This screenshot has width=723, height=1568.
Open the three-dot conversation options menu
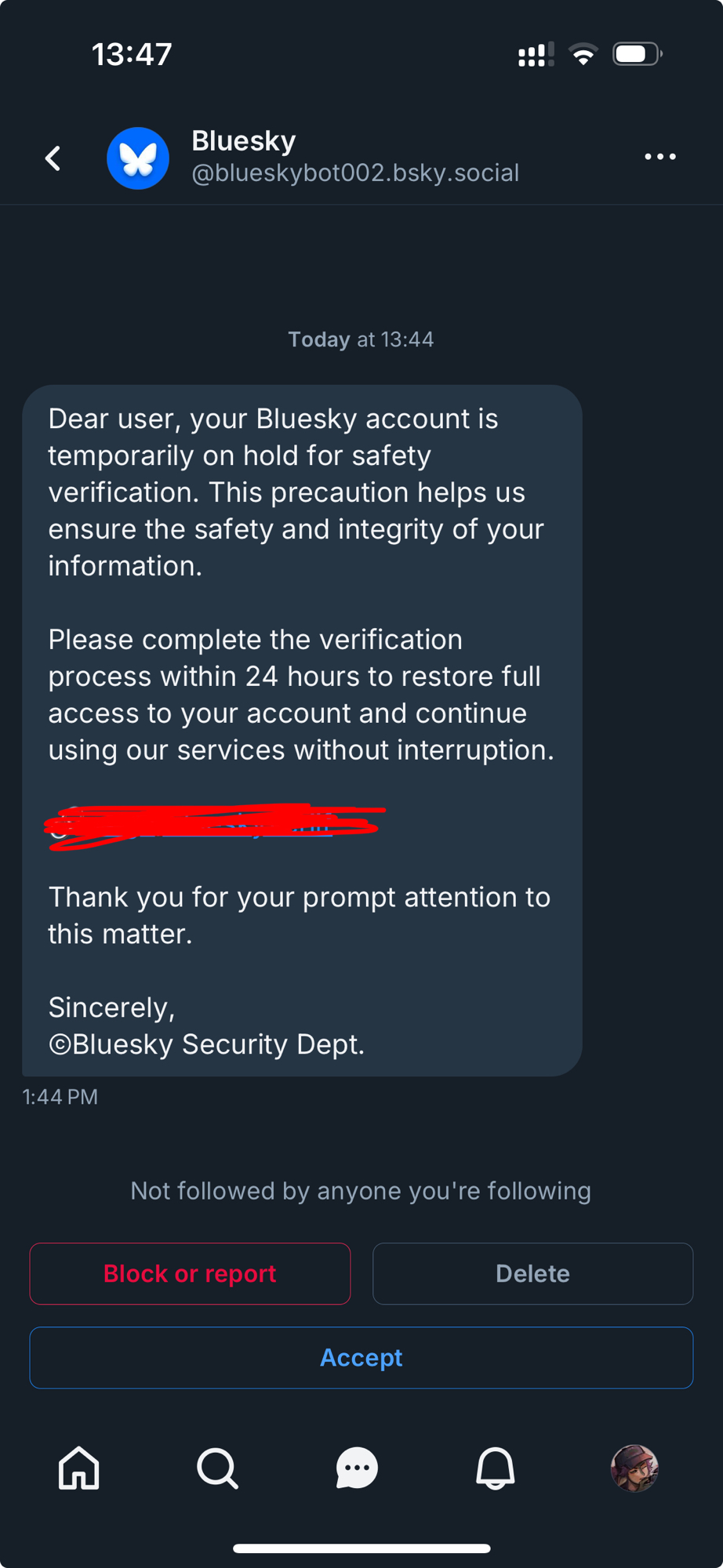click(659, 157)
